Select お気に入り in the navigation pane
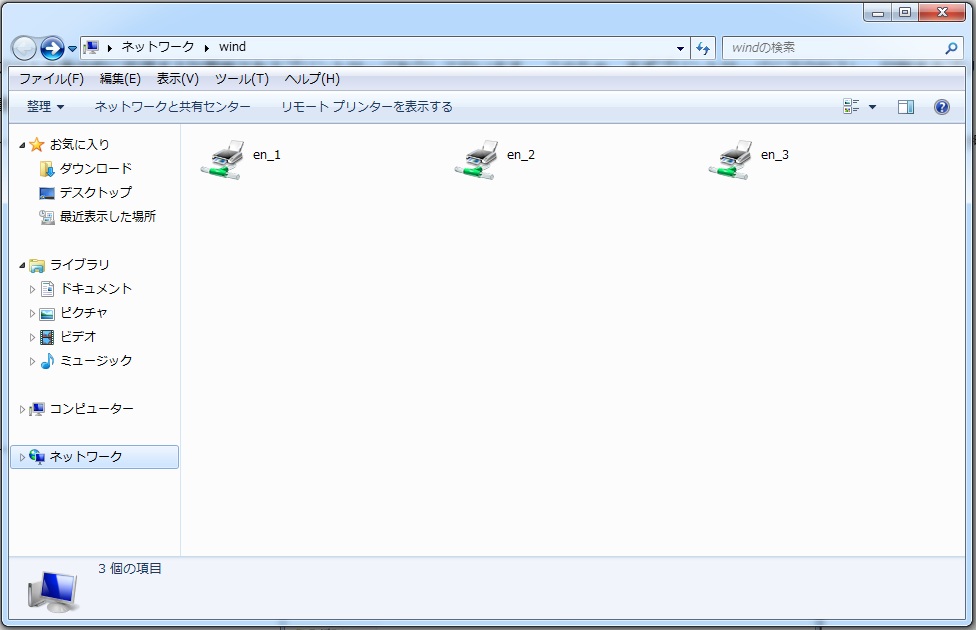This screenshot has width=976, height=630. (x=79, y=144)
